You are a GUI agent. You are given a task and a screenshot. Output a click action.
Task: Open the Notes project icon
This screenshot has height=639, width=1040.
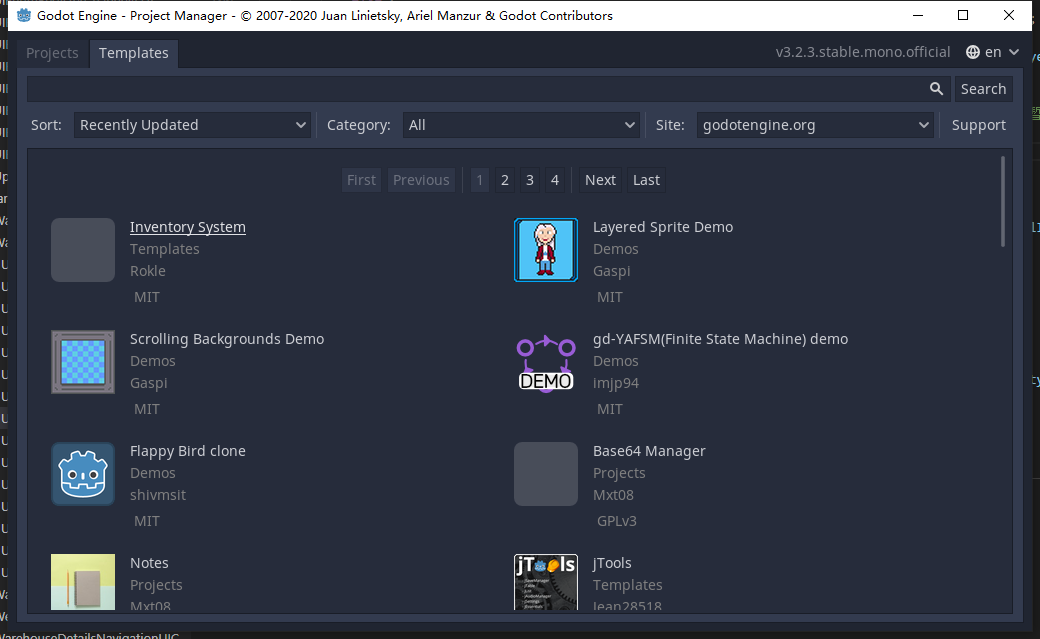click(x=83, y=582)
